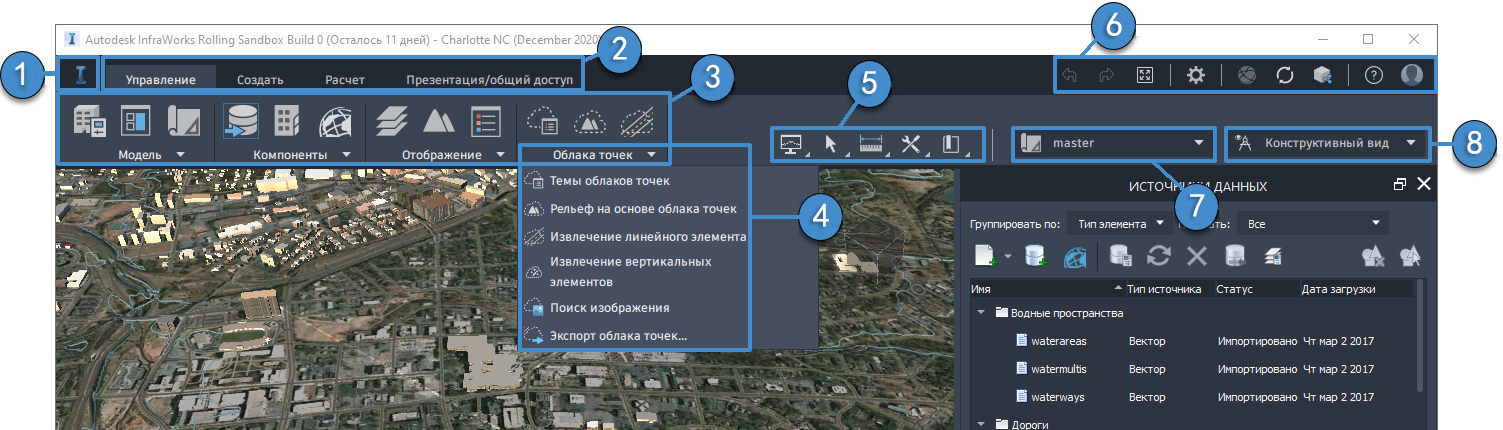Click the full-screen expand icon
The width and height of the screenshot is (1503, 430).
pyautogui.click(x=1146, y=75)
